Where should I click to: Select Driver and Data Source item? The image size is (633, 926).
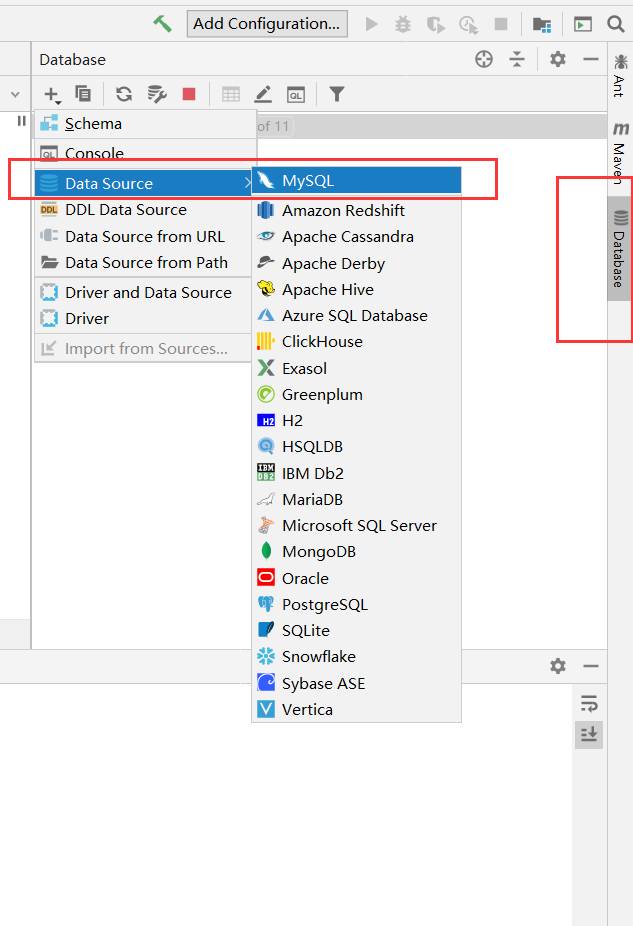[x=144, y=292]
